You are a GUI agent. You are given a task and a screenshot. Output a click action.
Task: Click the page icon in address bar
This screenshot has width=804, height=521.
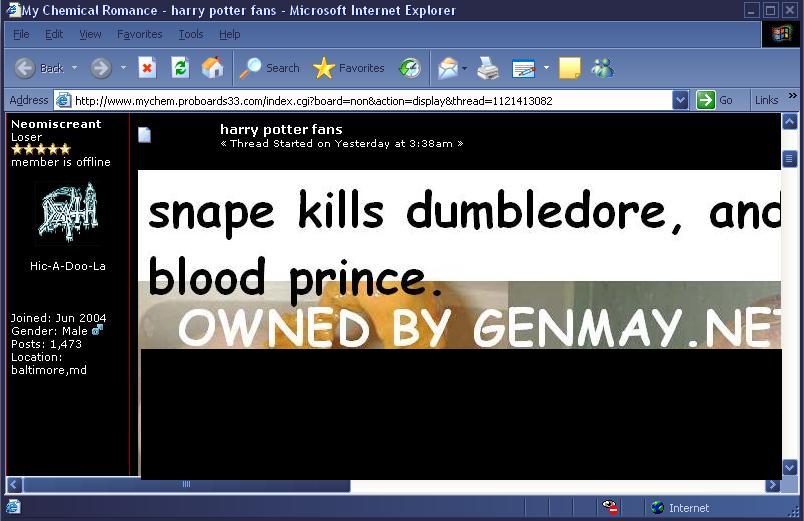63,100
